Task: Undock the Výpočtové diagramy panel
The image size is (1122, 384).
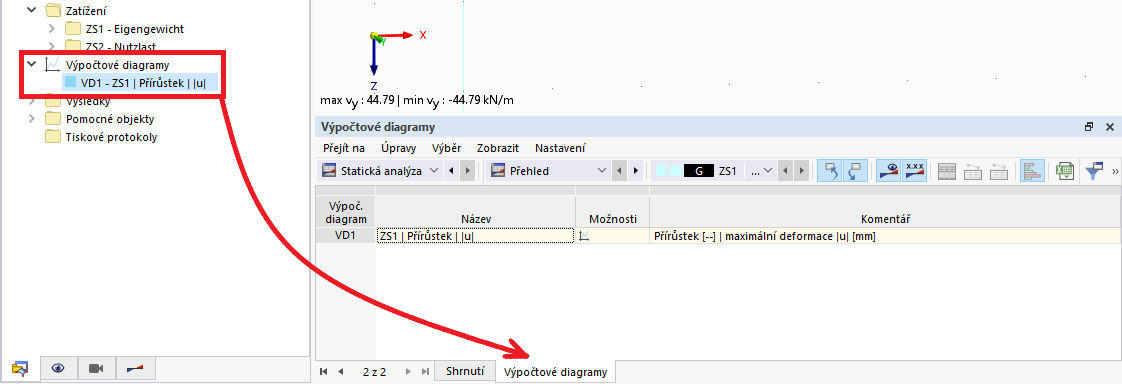Action: click(x=1089, y=127)
